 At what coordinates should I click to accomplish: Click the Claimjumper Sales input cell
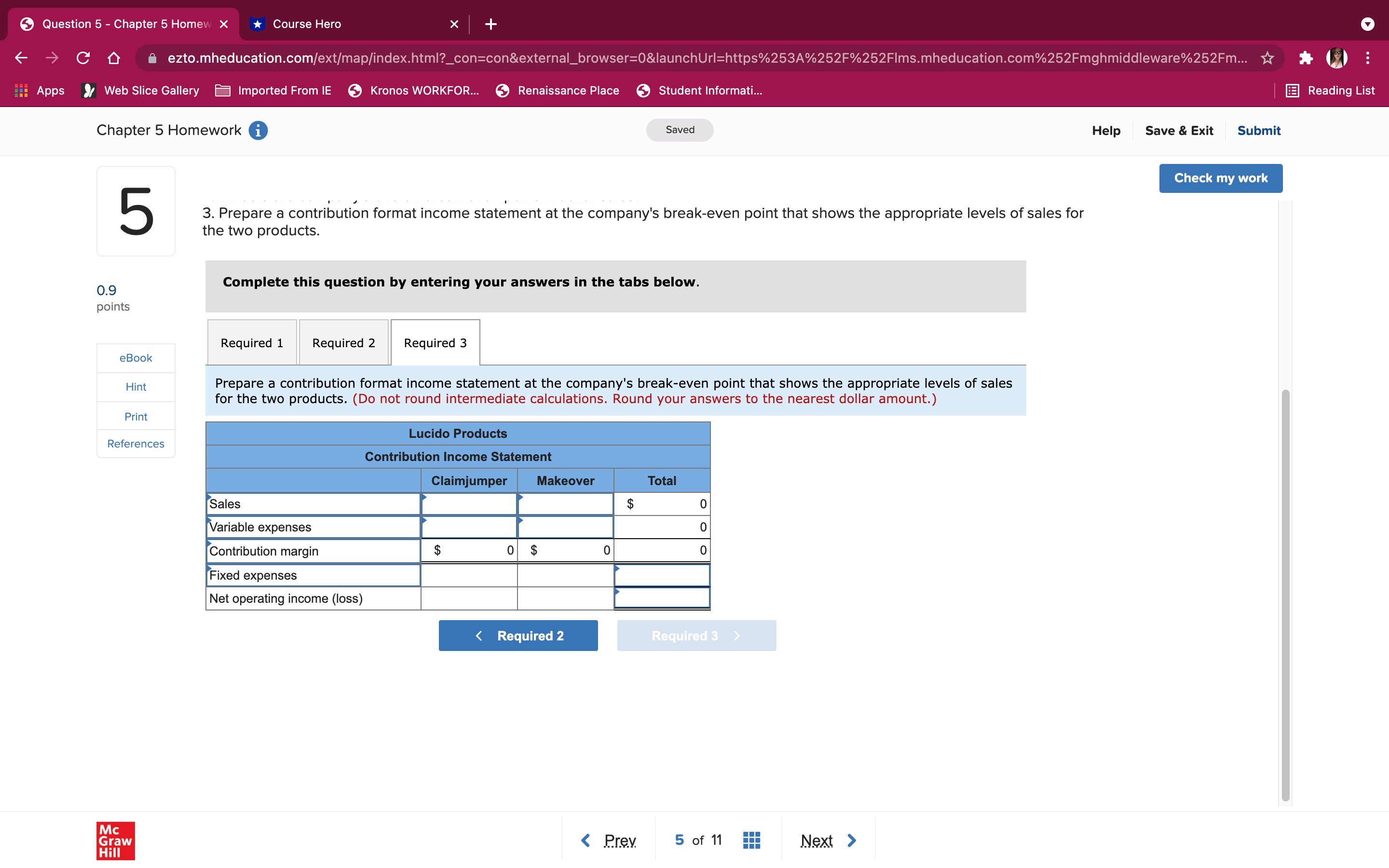469,504
